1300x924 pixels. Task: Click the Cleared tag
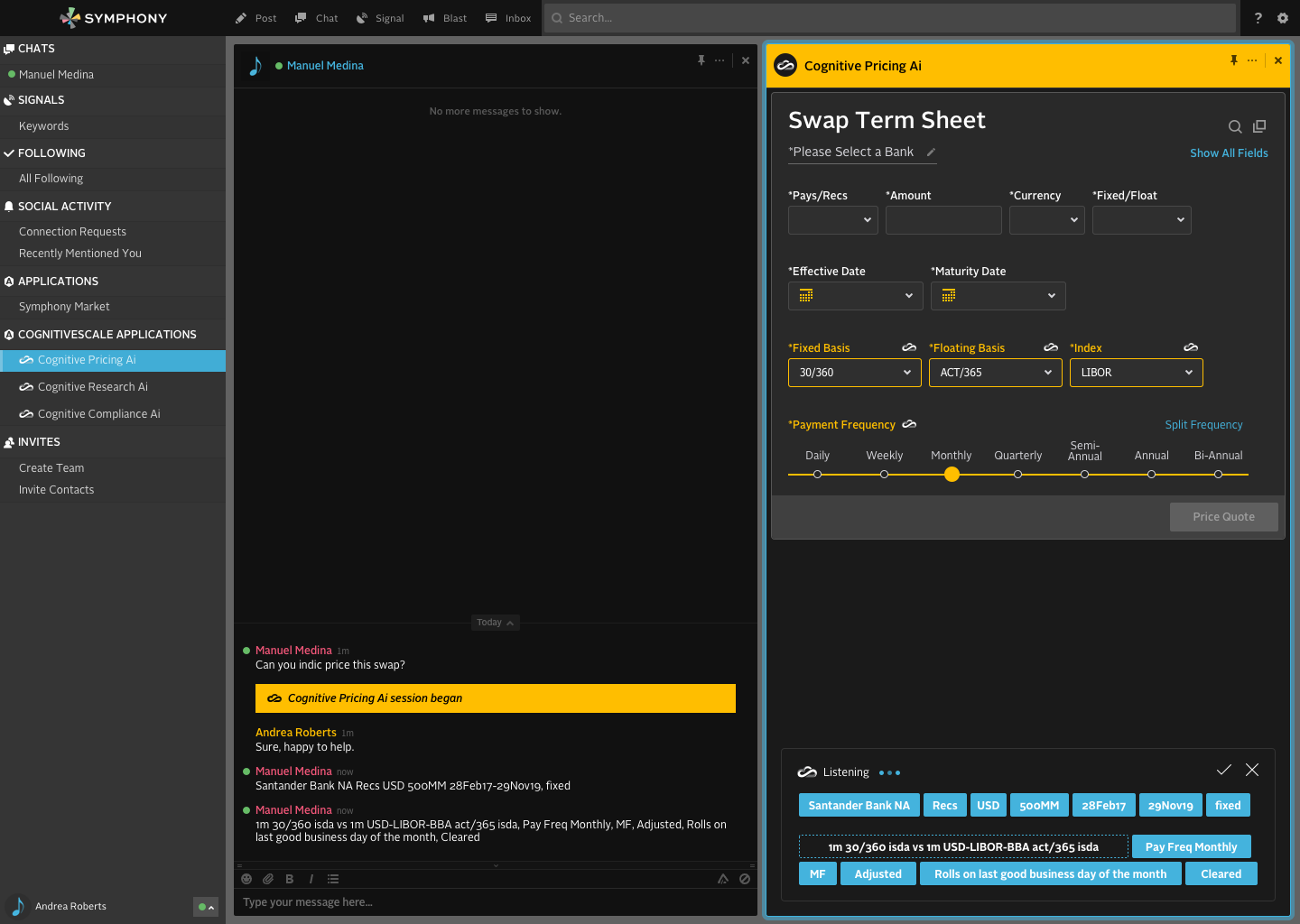(x=1221, y=874)
